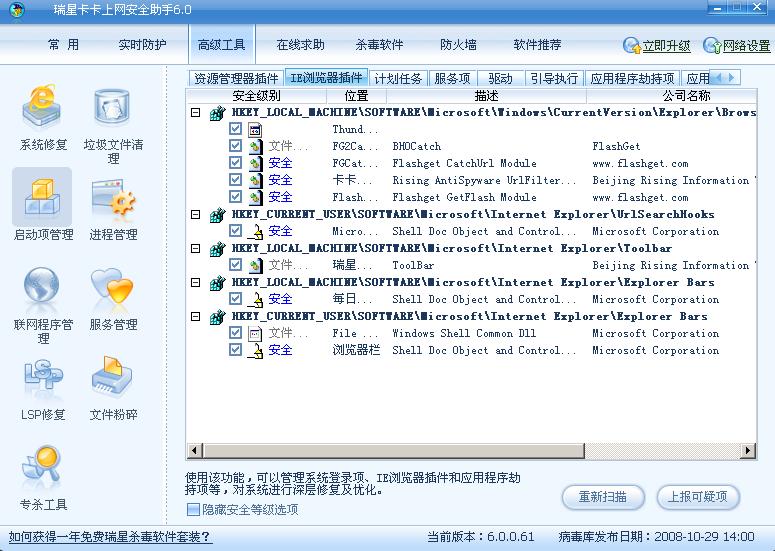Uncheck the Thund... entry checkbox
This screenshot has width=775, height=551.
tap(235, 129)
